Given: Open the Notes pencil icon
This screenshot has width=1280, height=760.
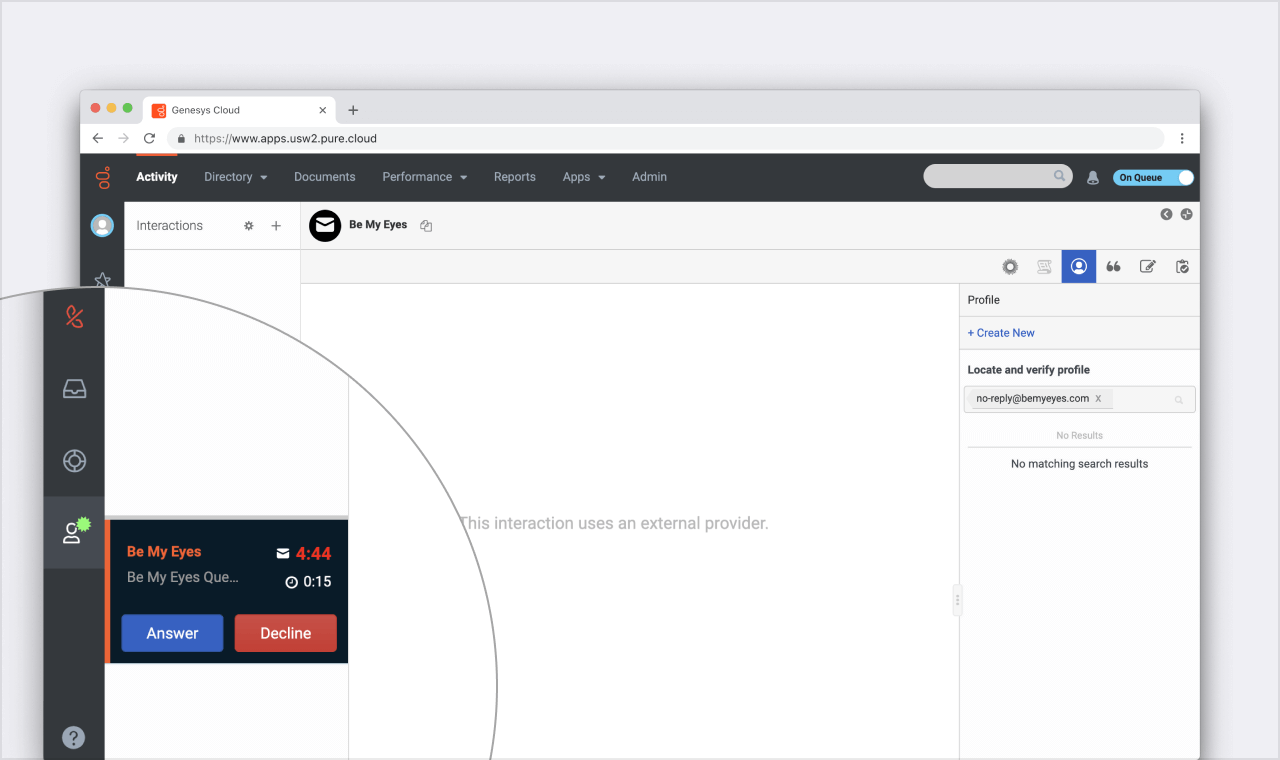Looking at the screenshot, I should [1148, 267].
